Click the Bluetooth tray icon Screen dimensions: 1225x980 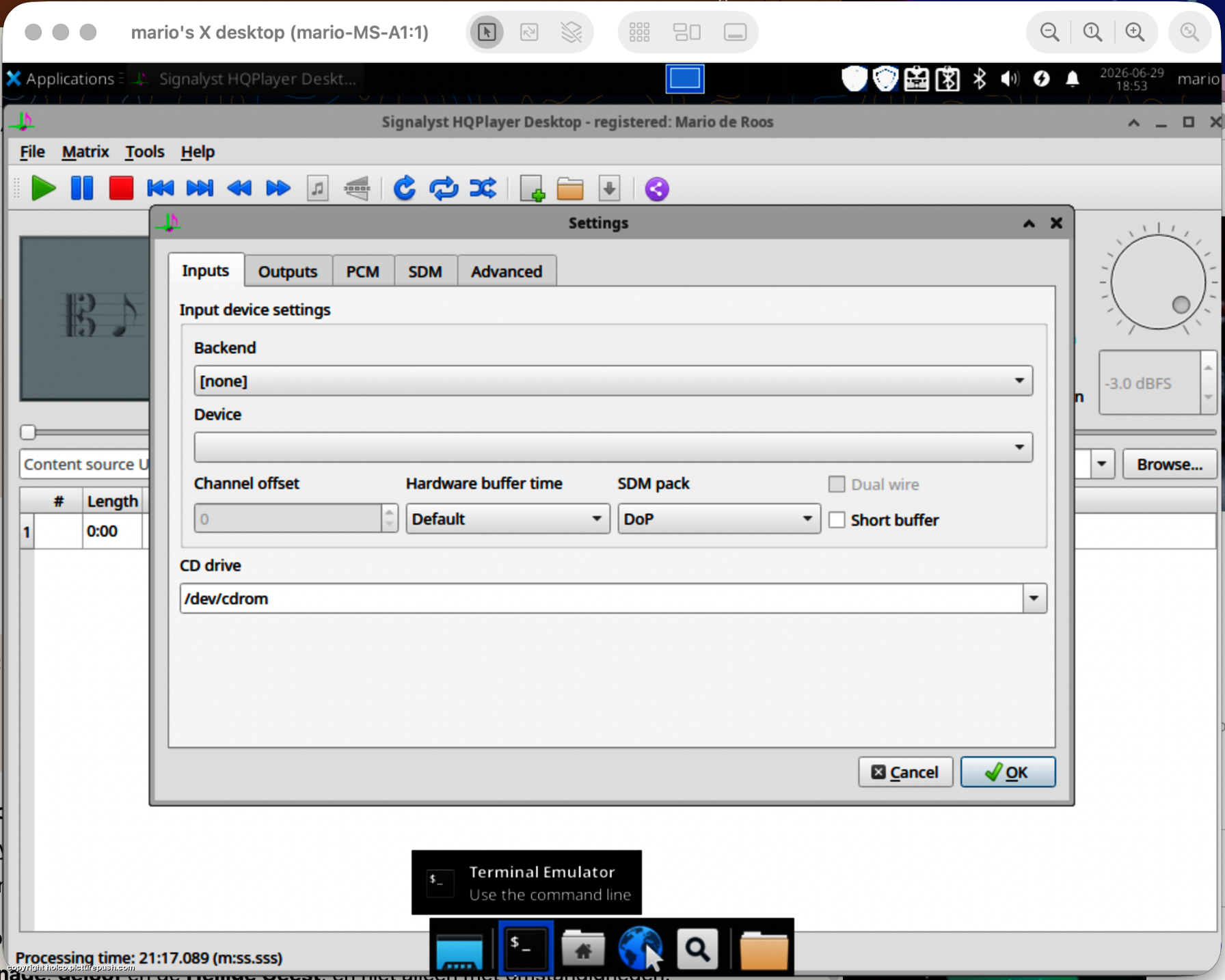click(x=980, y=79)
